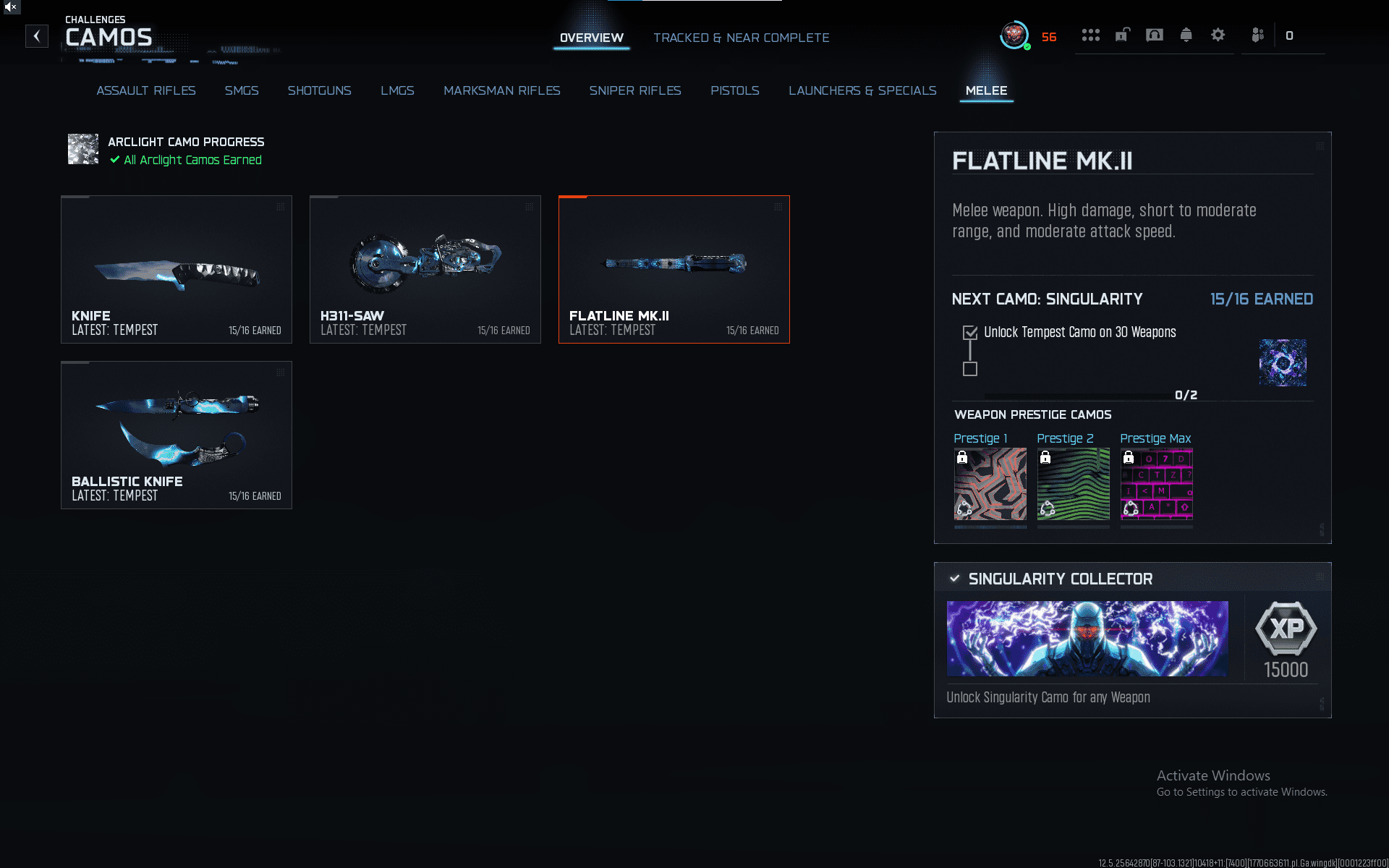The width and height of the screenshot is (1389, 868).
Task: Click the Singularity camo preview thumbnail
Action: coord(1282,362)
